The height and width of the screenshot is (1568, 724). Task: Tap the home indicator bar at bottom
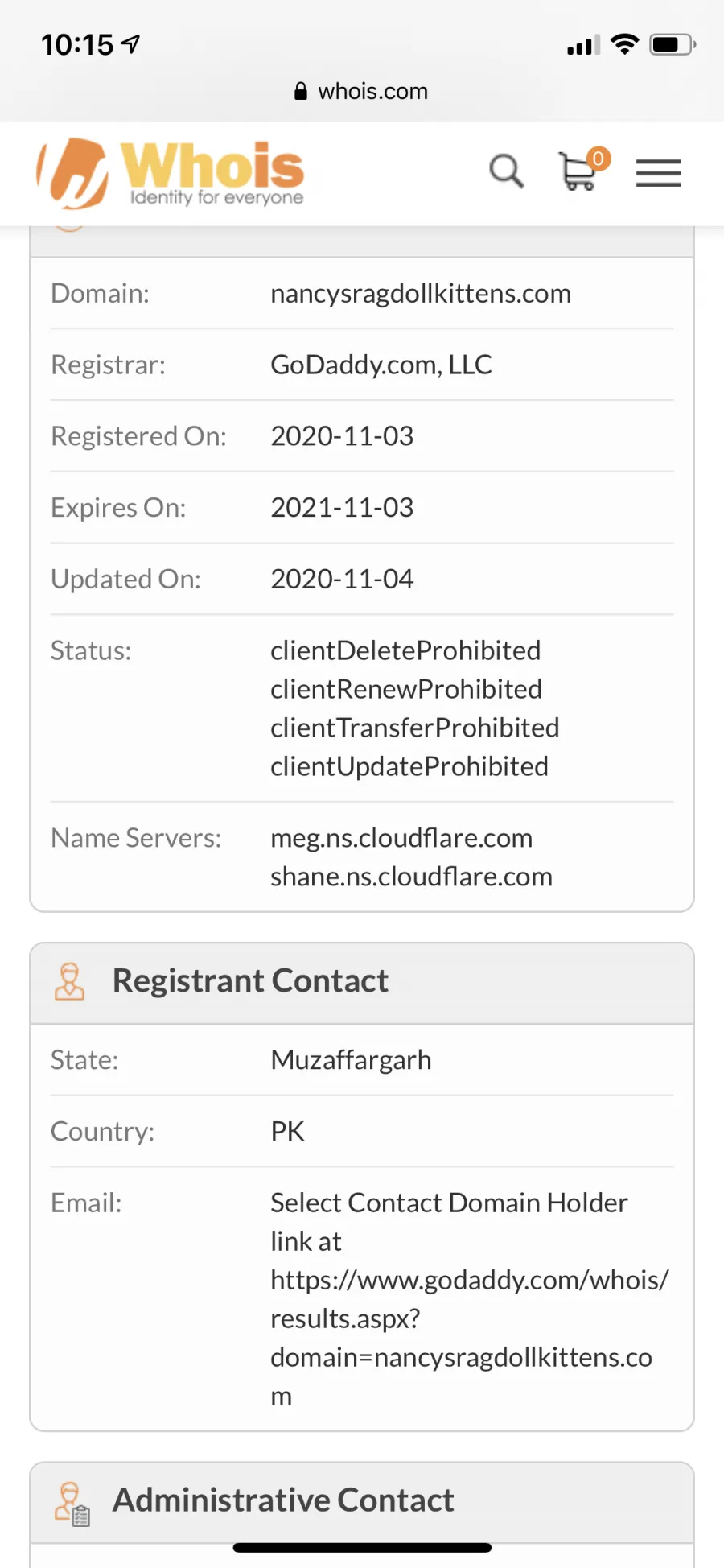(x=362, y=1547)
